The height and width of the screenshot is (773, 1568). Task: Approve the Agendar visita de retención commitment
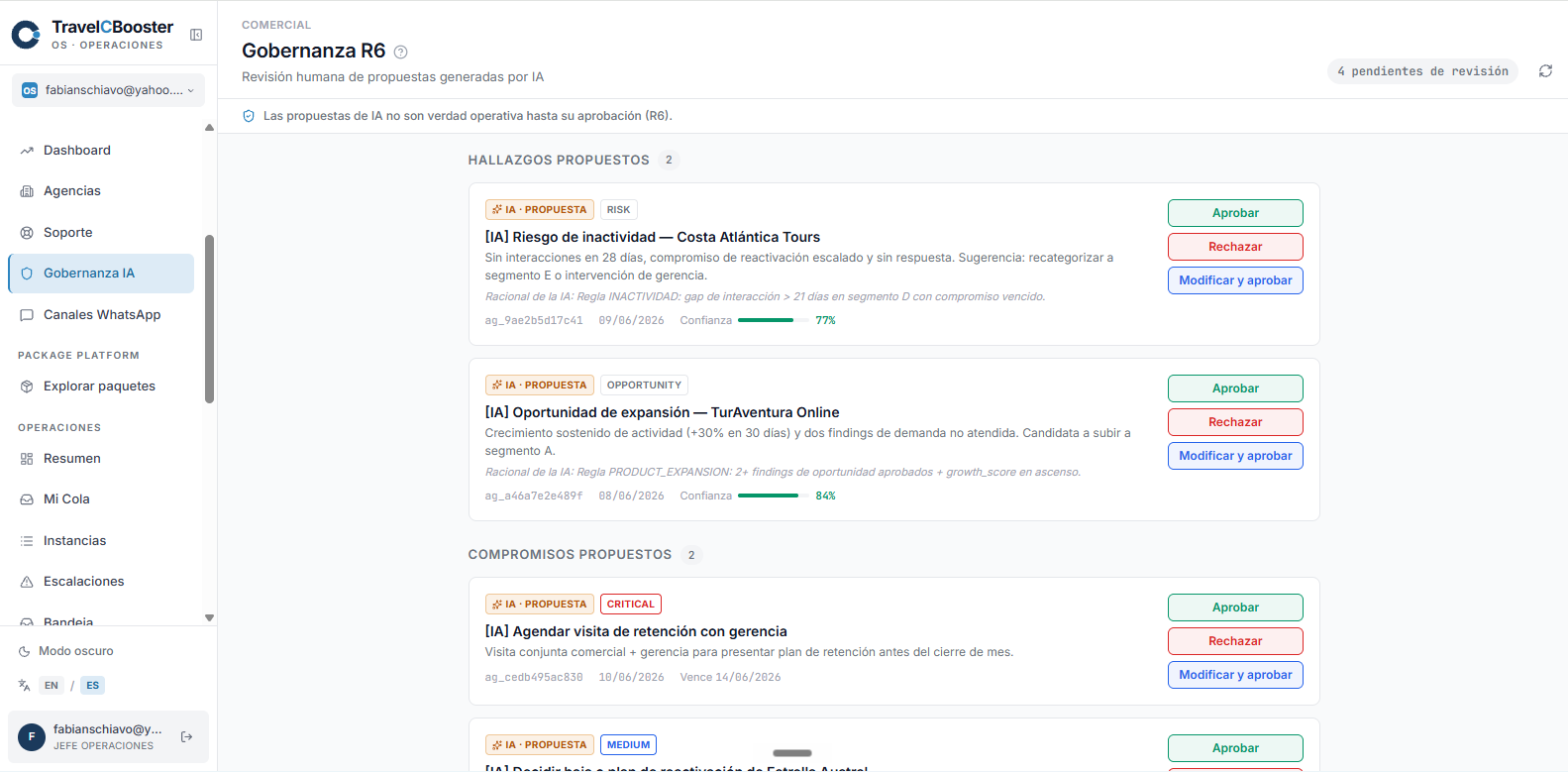[1235, 607]
